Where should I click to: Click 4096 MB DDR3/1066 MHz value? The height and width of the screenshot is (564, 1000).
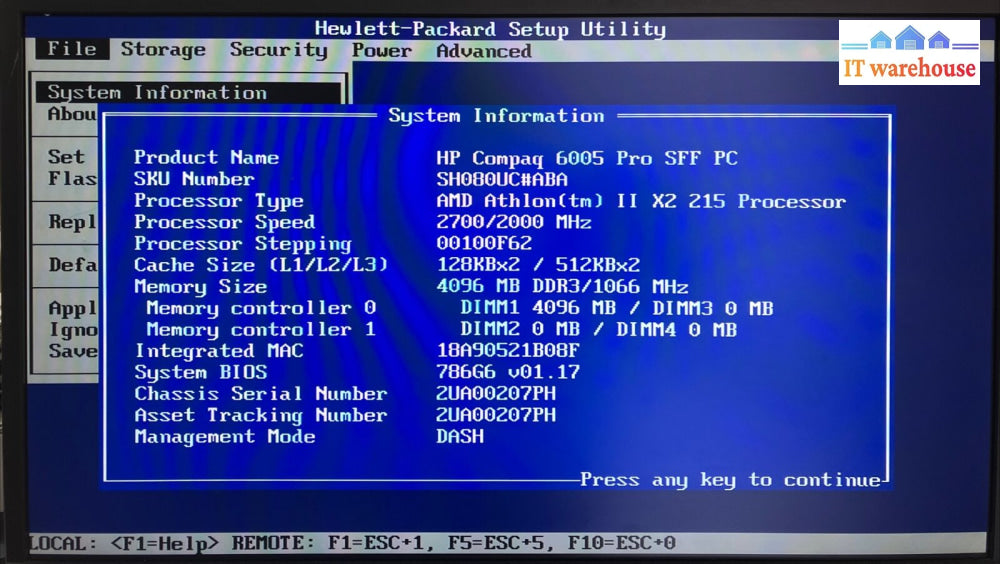tap(562, 286)
